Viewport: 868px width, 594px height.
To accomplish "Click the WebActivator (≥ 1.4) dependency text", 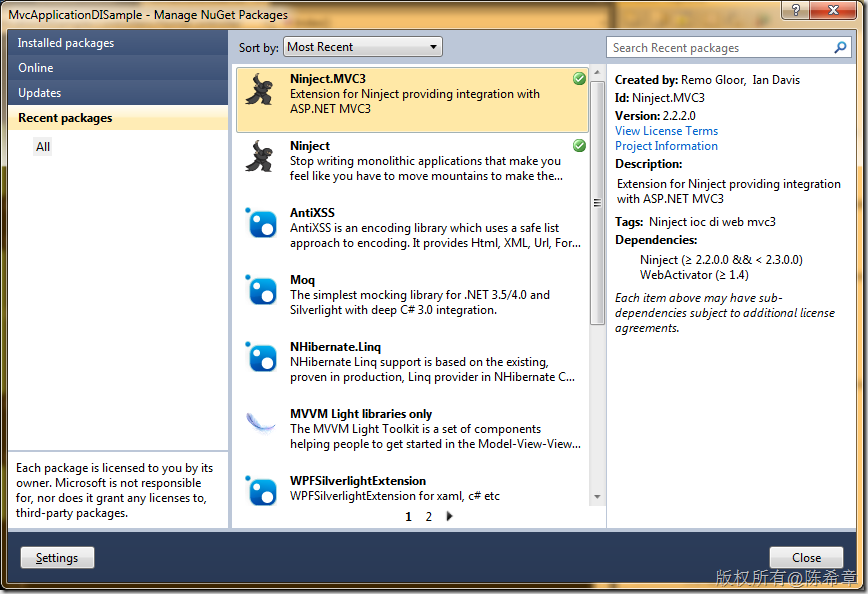I will [694, 275].
